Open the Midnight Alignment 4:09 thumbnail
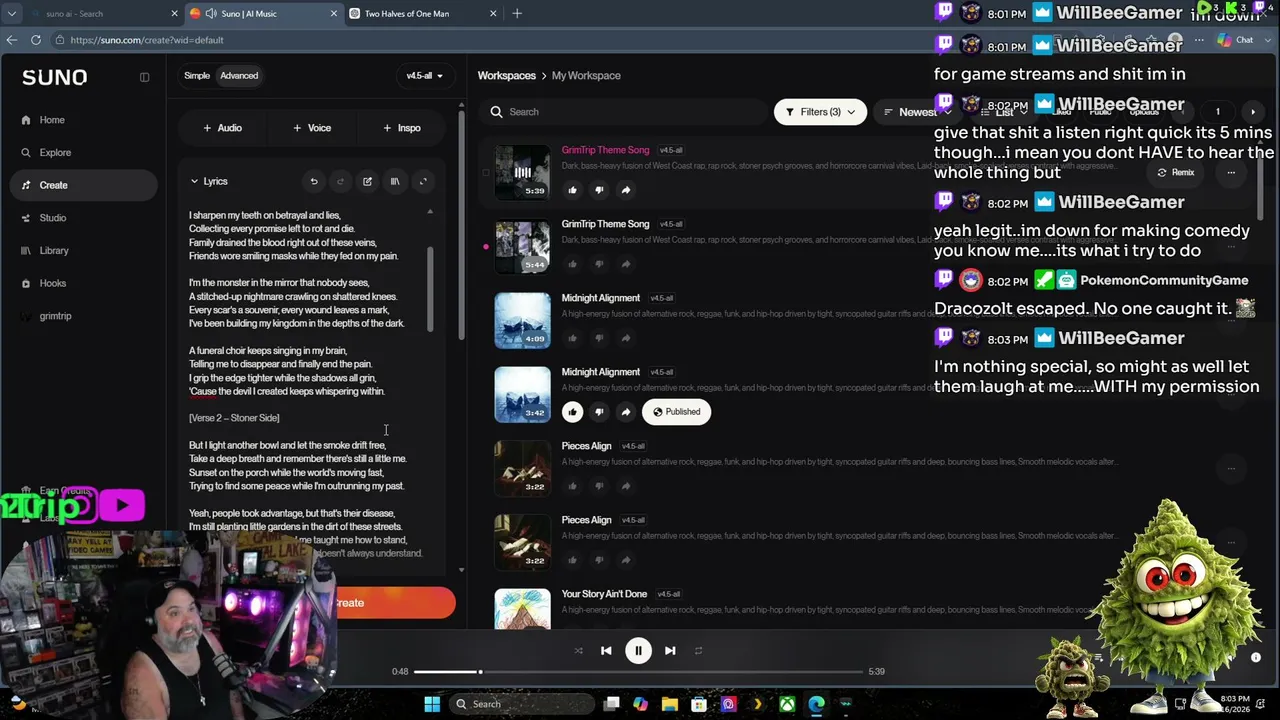 click(522, 320)
